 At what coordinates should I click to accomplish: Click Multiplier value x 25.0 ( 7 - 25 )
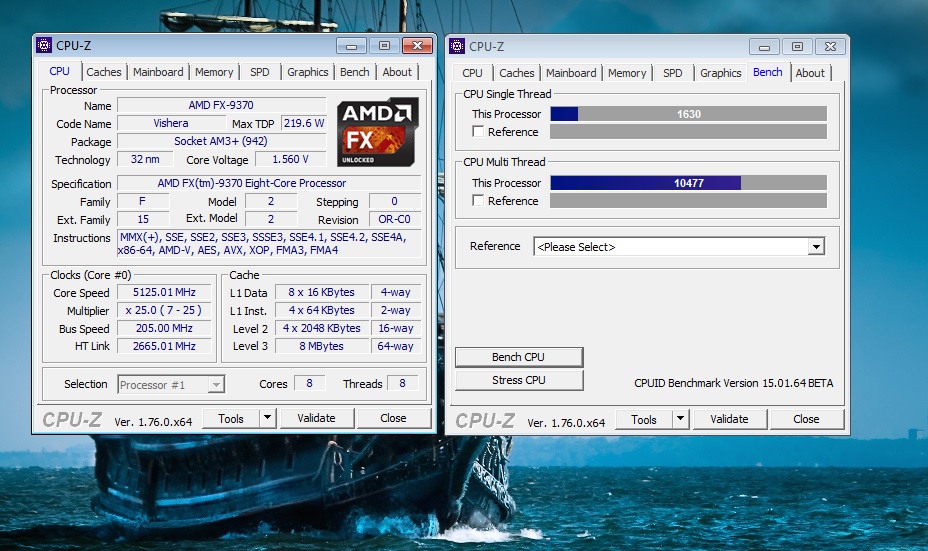(164, 310)
